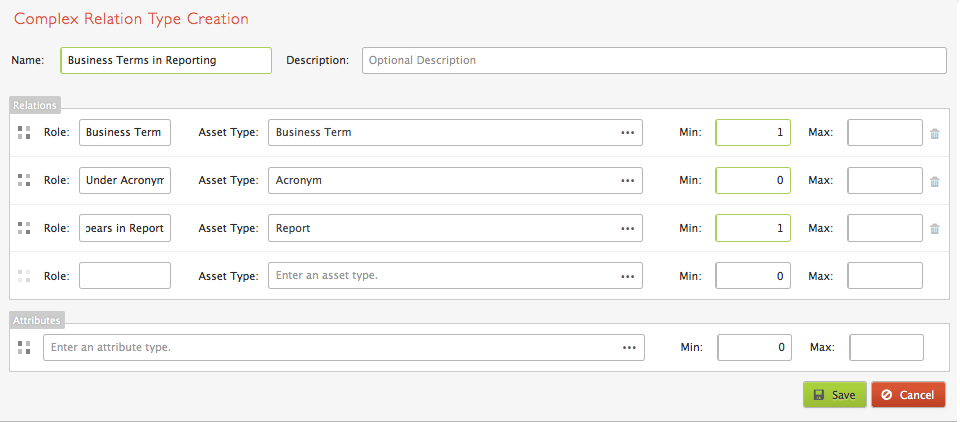The width and height of the screenshot is (960, 422).
Task: Click the Business Term asset type field
Action: [x=456, y=132]
